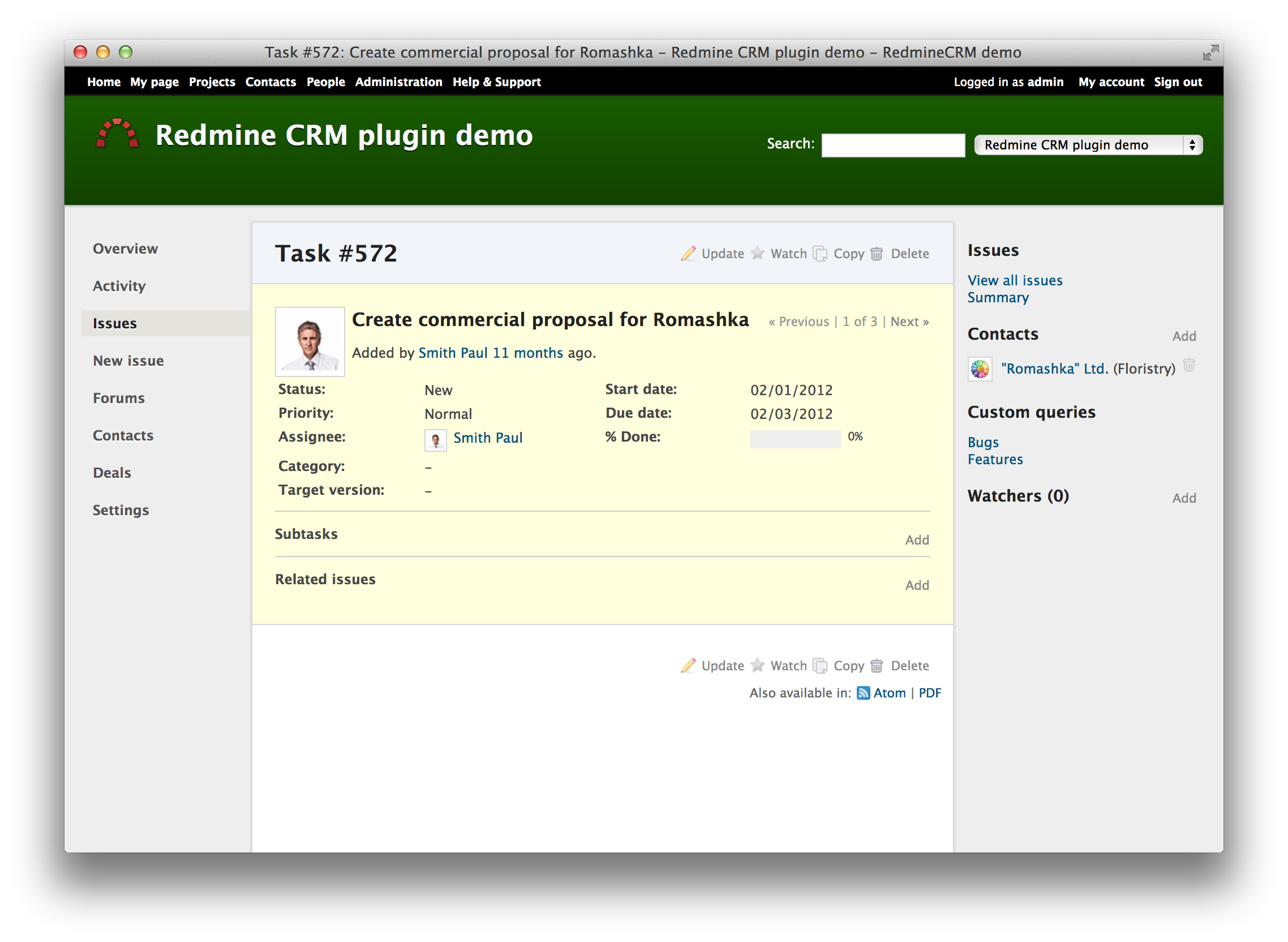Open the project selector dropdown
Screen dimensions: 1288x942
point(1088,145)
